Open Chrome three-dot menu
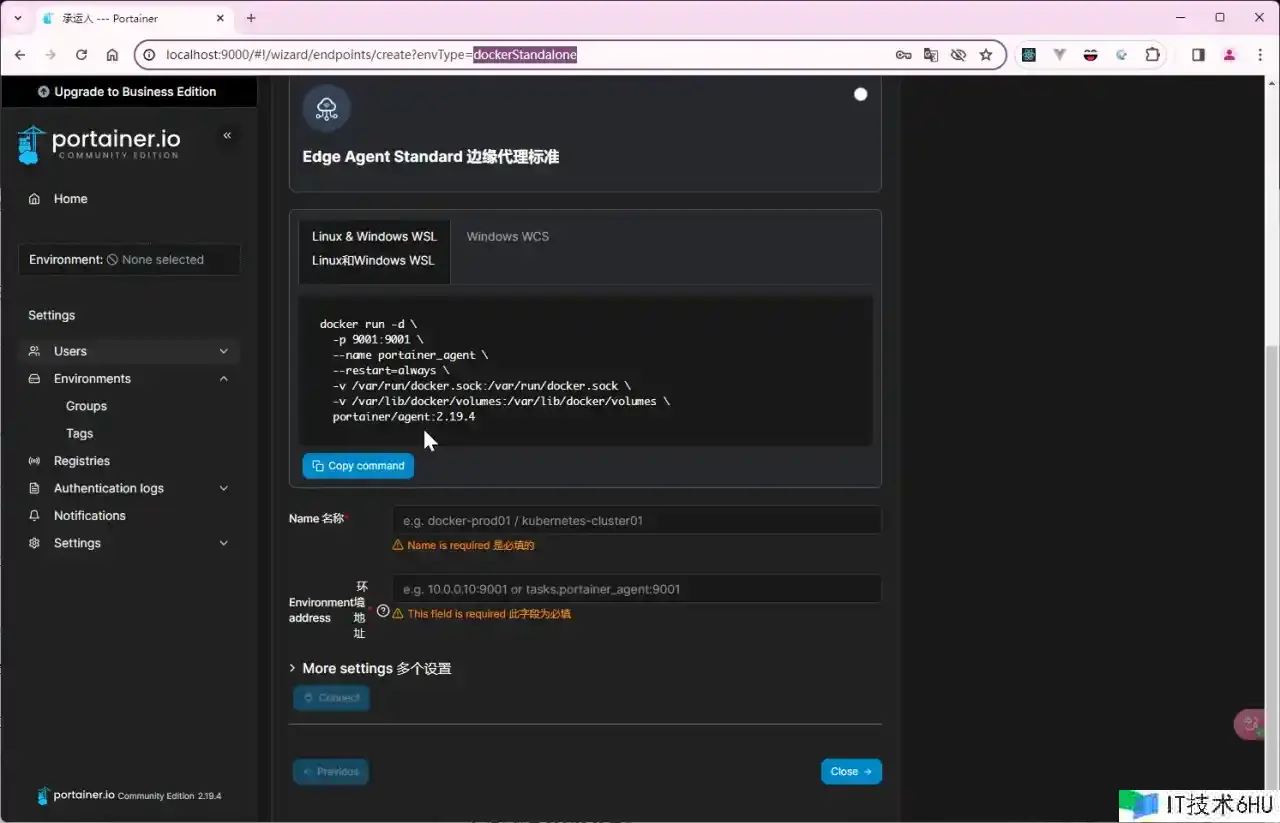 1259,55
